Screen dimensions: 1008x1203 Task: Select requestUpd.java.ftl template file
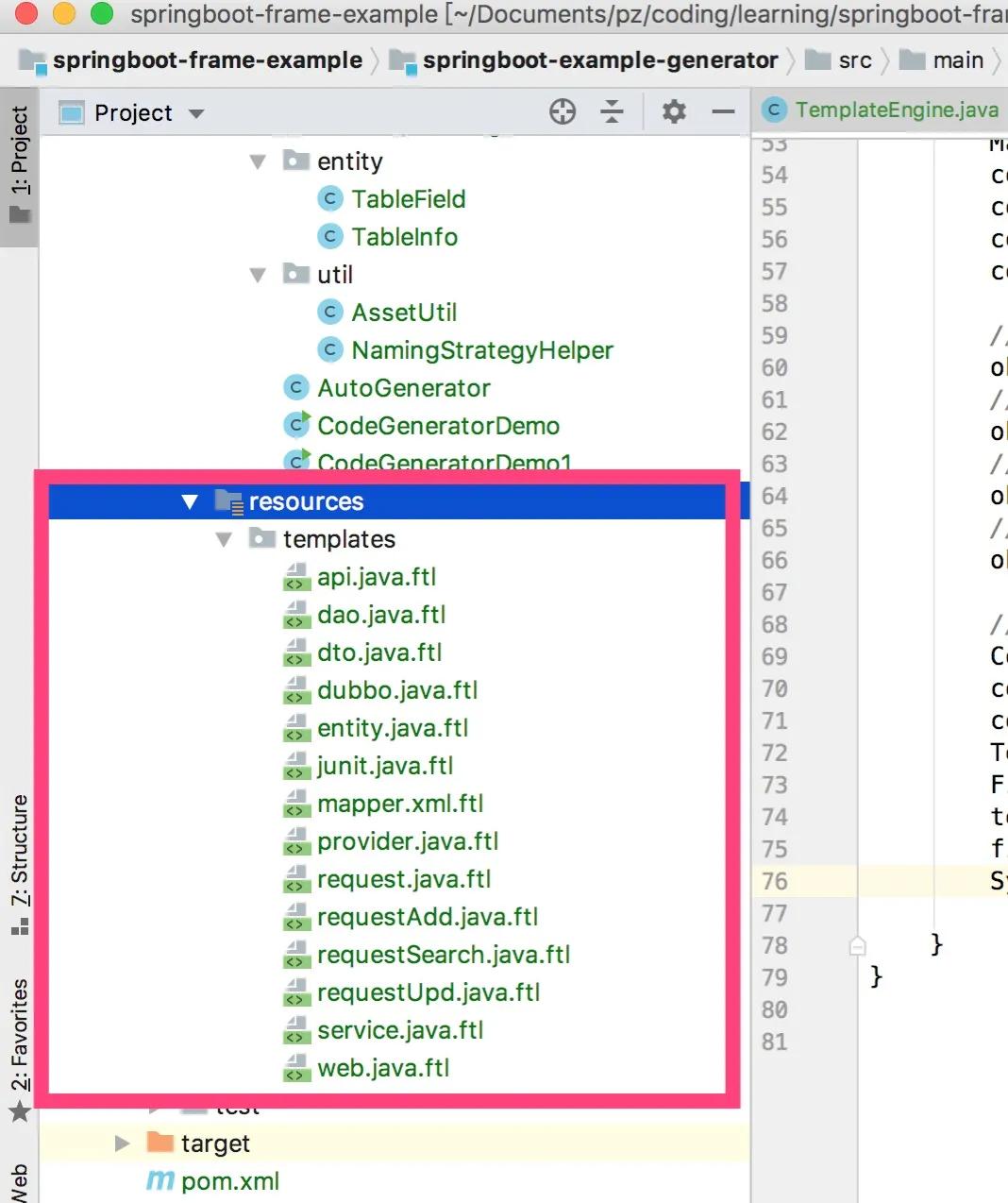click(428, 992)
